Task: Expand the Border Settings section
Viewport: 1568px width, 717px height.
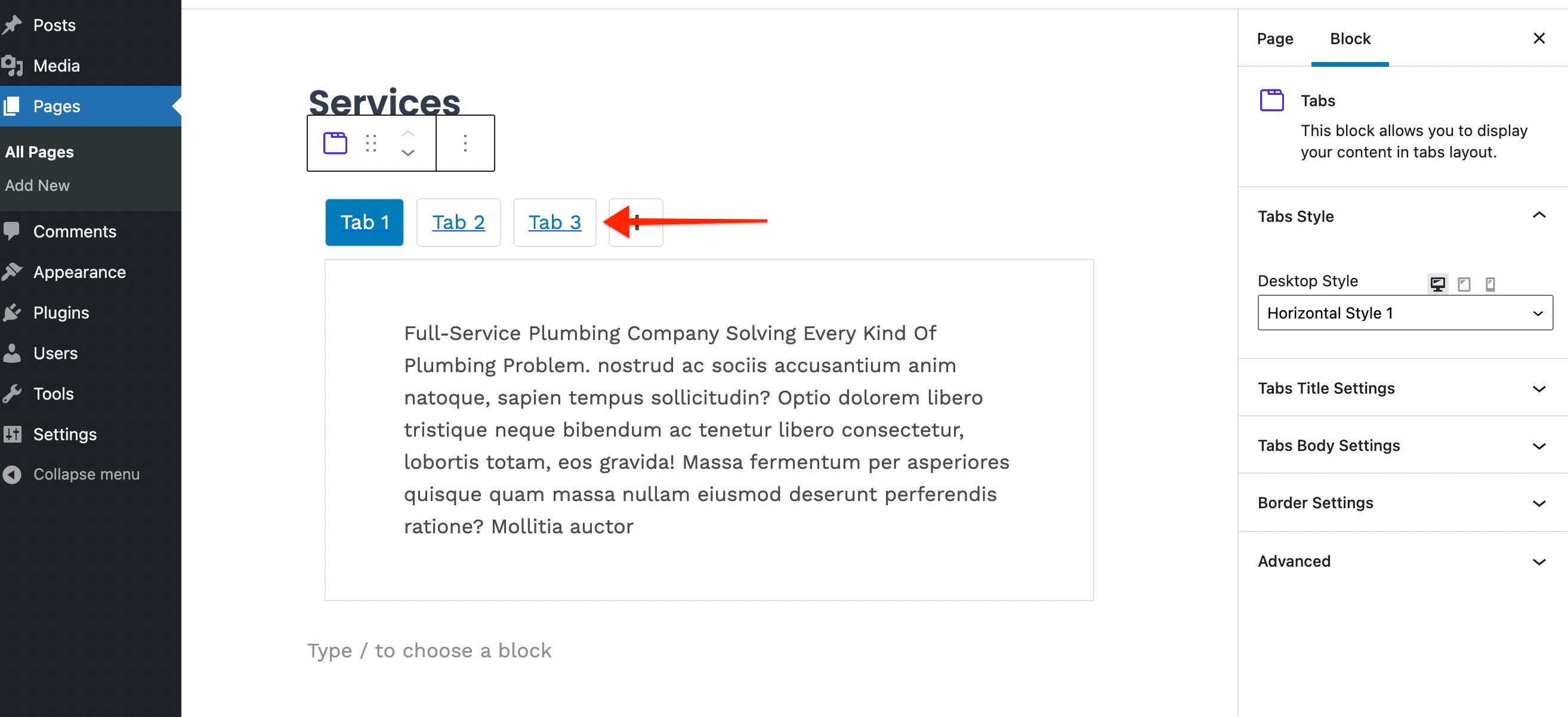Action: (x=1400, y=502)
